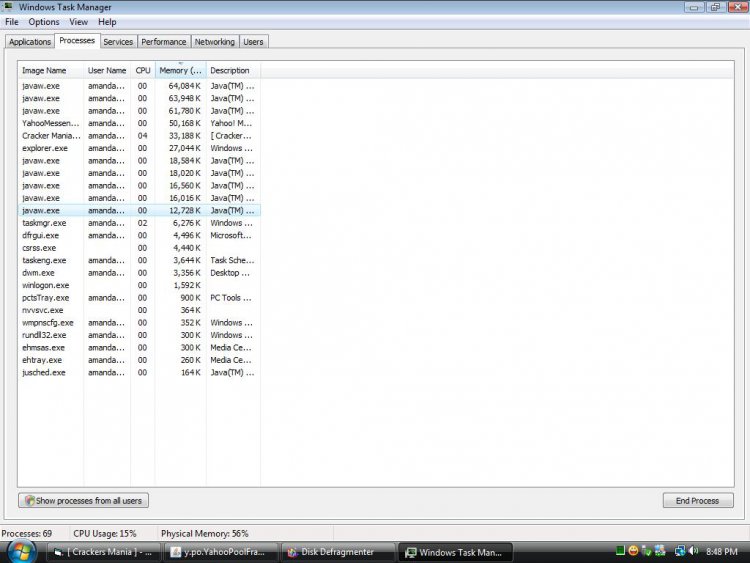
Task: Select the taskmgr.exe process
Action: point(139,223)
